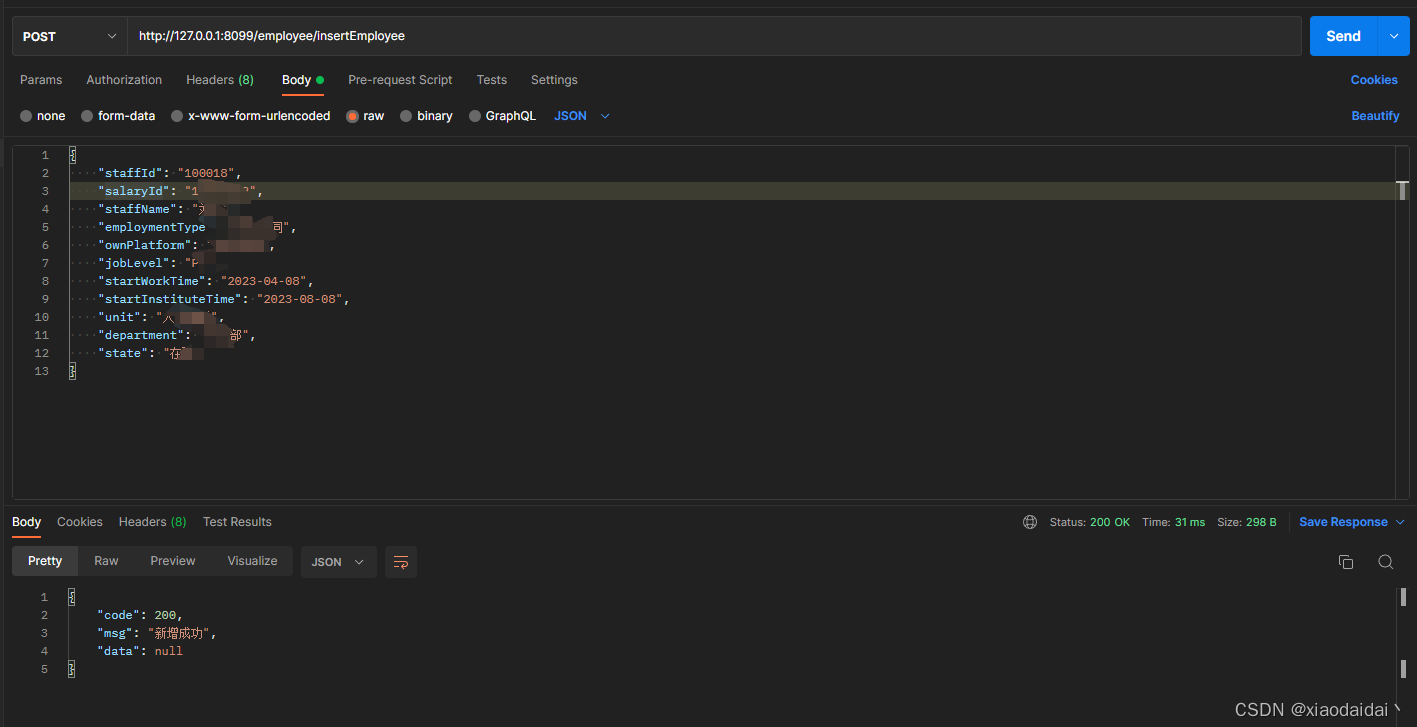Image resolution: width=1417 pixels, height=727 pixels.
Task: Click Save Response
Action: coord(1343,522)
